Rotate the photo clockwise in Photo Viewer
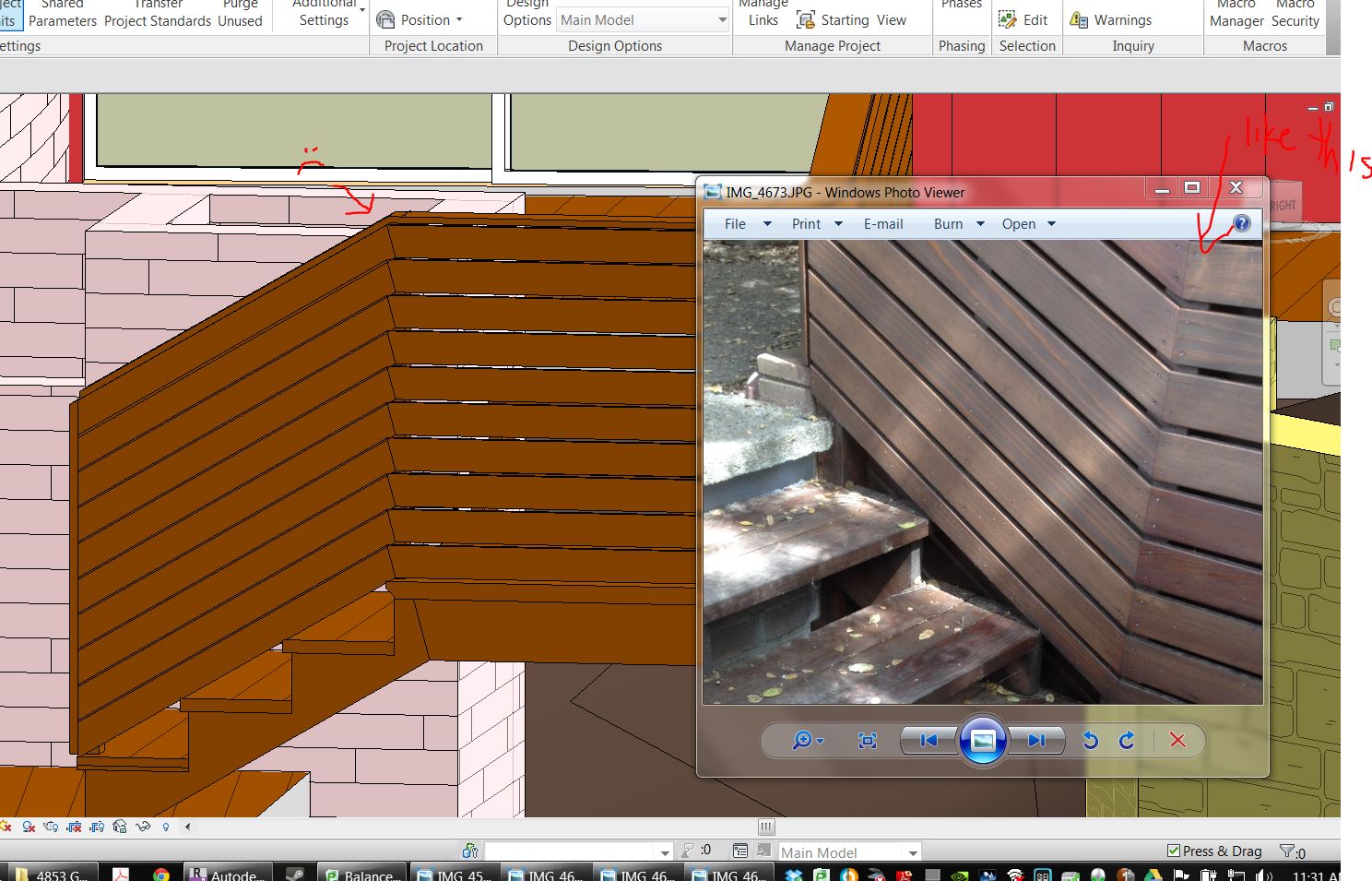The width and height of the screenshot is (1372, 881). pos(1126,740)
